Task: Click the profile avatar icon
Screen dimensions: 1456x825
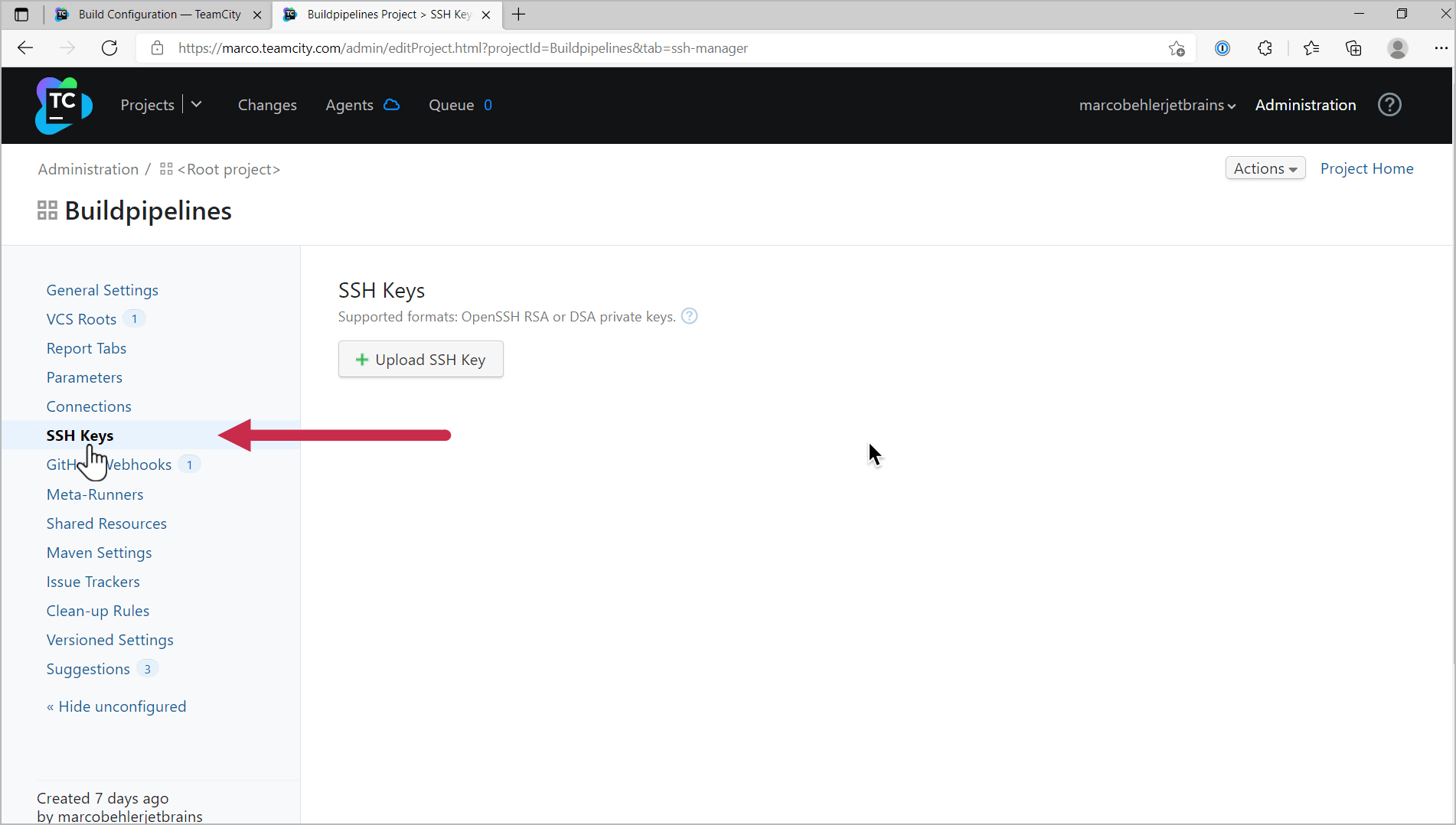Action: pyautogui.click(x=1398, y=47)
